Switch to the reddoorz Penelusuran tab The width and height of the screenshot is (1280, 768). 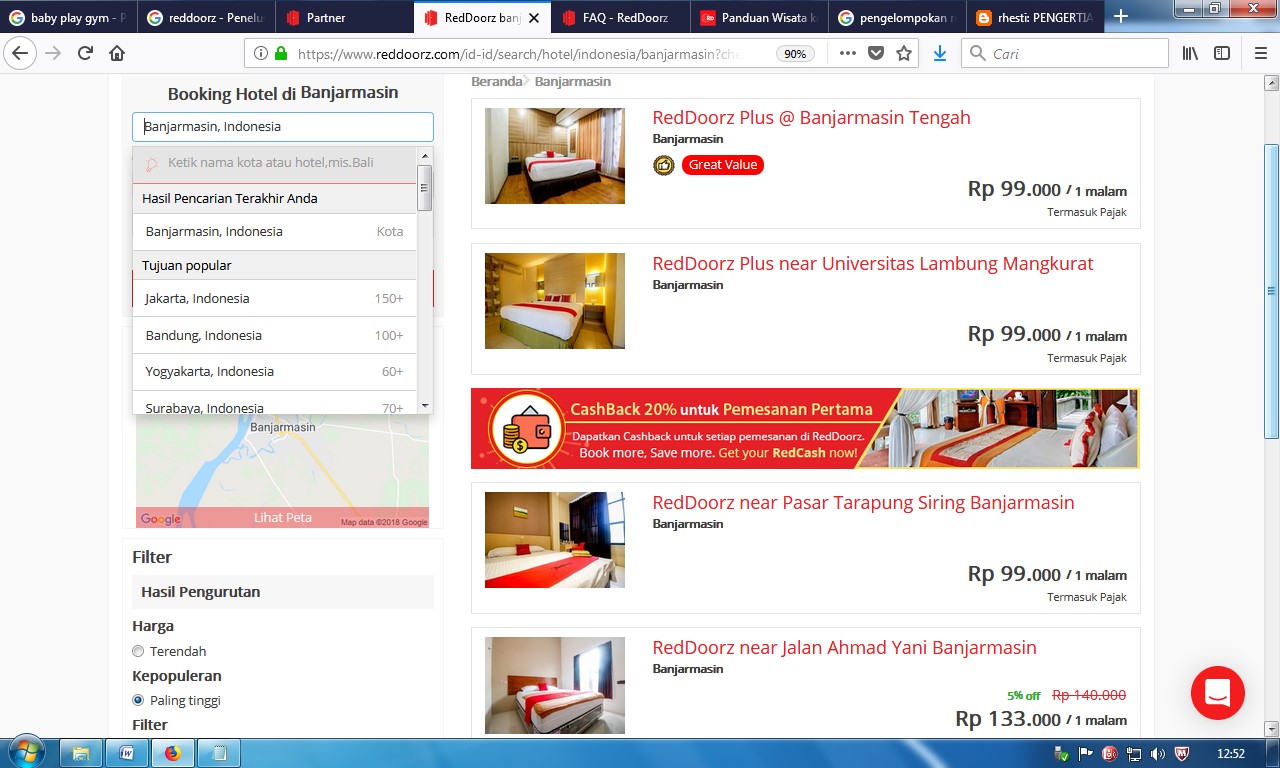tap(206, 17)
